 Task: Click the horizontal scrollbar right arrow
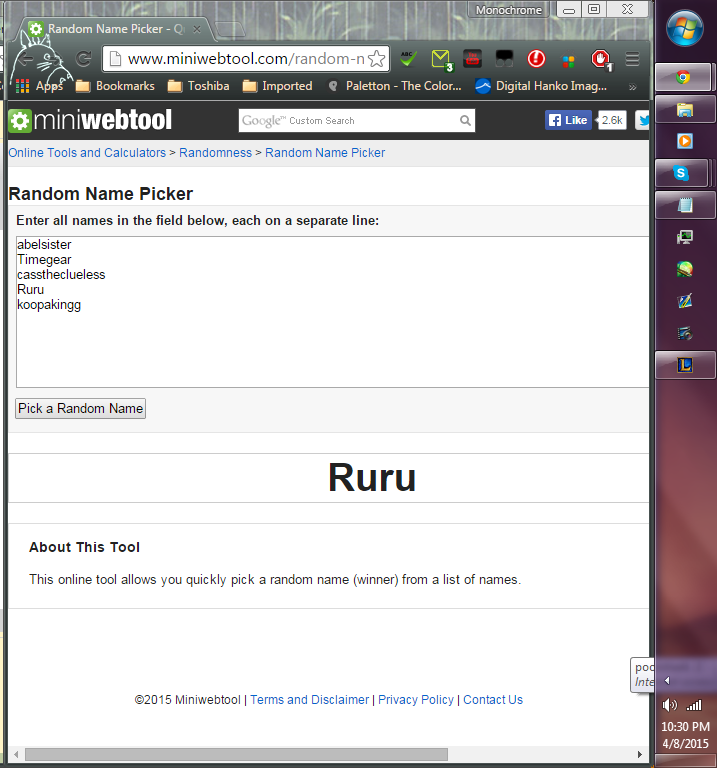pyautogui.click(x=640, y=754)
